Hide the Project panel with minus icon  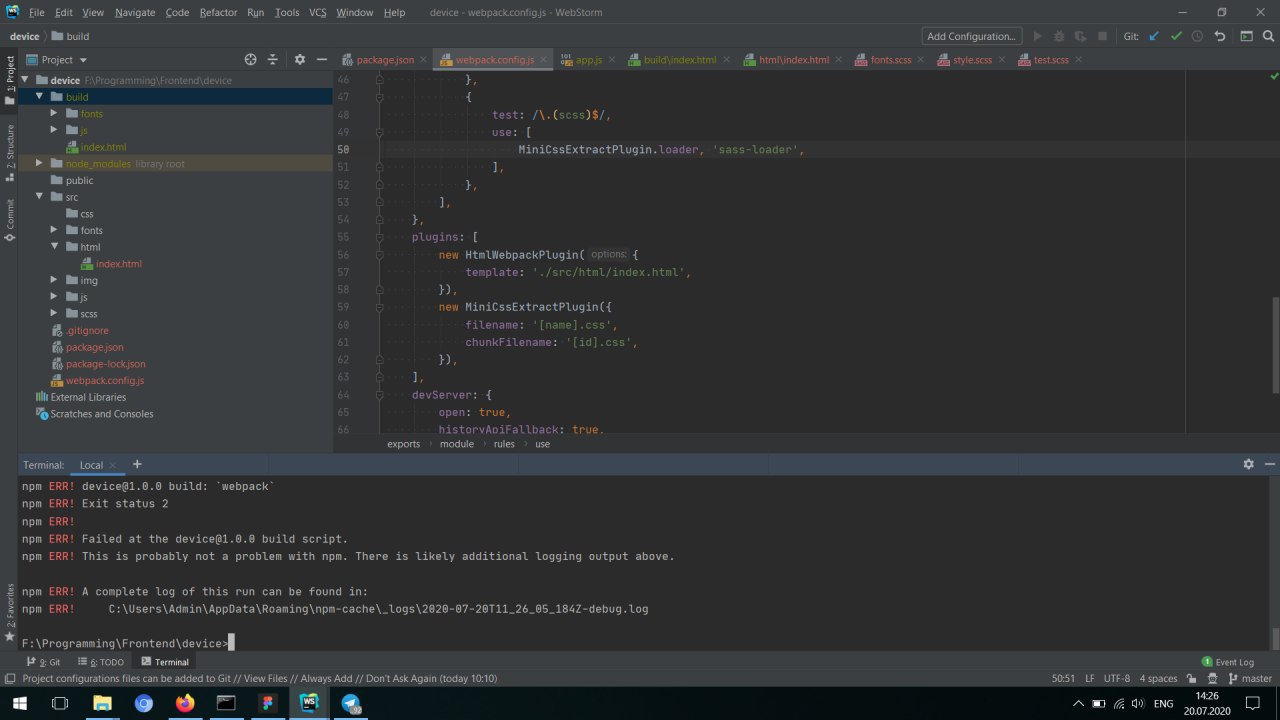(321, 60)
